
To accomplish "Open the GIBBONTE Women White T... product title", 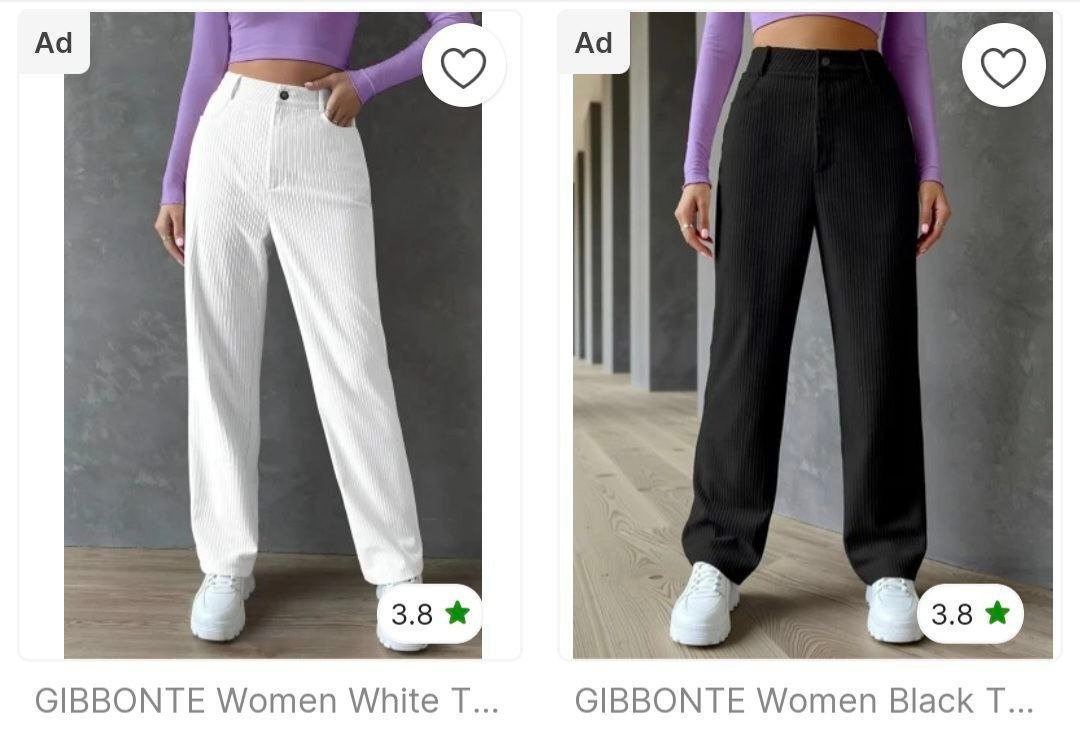I will pyautogui.click(x=267, y=701).
